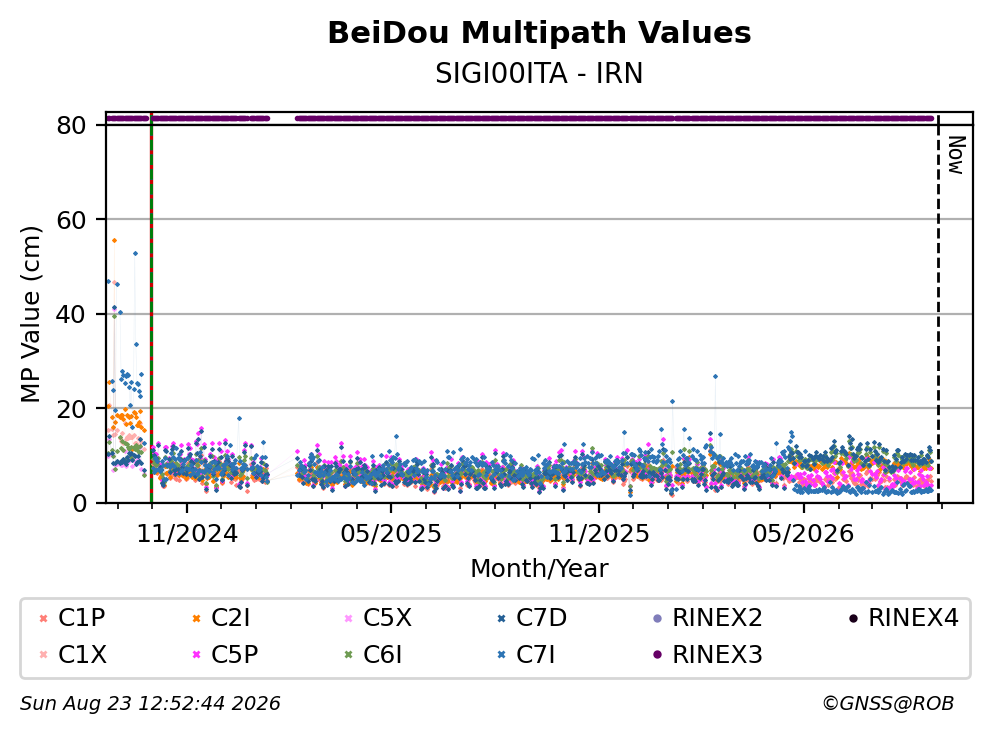The image size is (993, 734).
Task: Click the 11/2024 x-axis label
Action: [187, 534]
